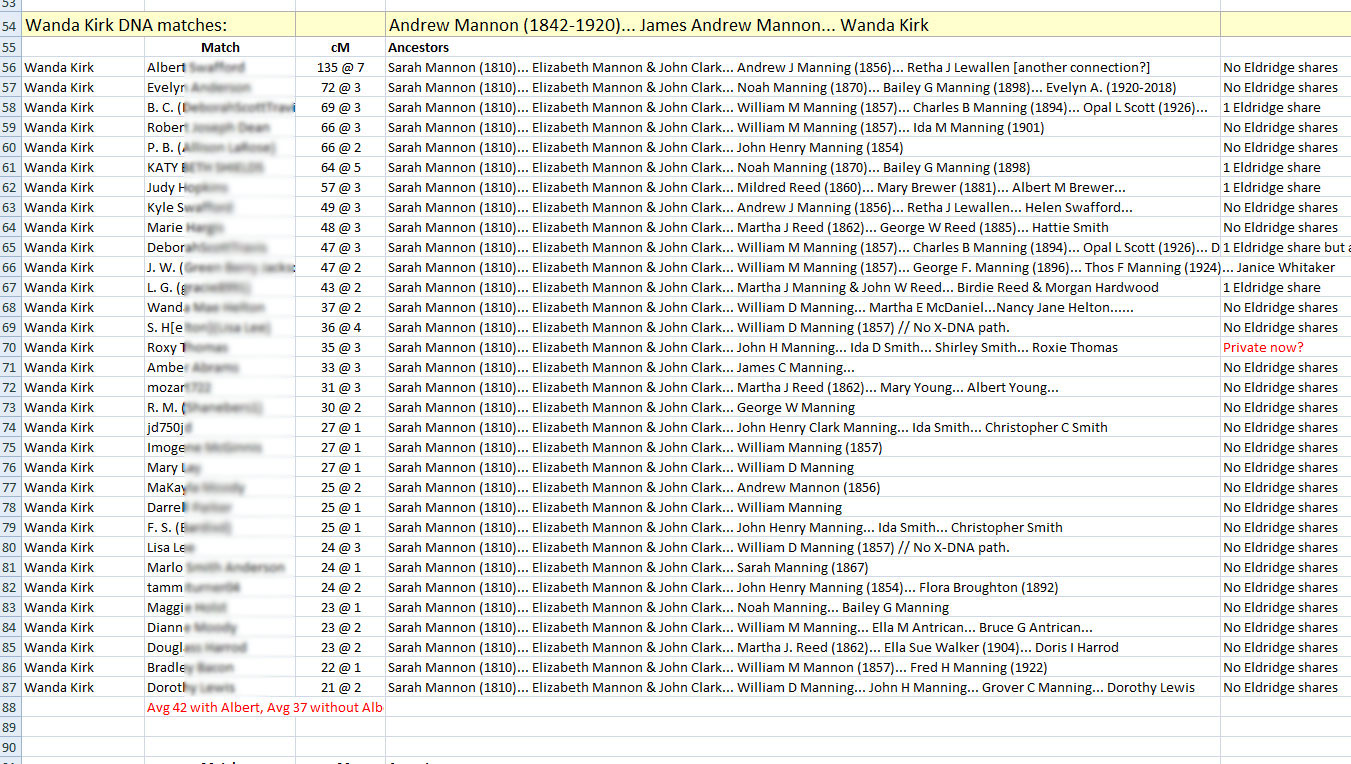The image size is (1351, 764).
Task: Select the ancestors cell mentioning 'Janice Whitaker'
Action: click(803, 267)
